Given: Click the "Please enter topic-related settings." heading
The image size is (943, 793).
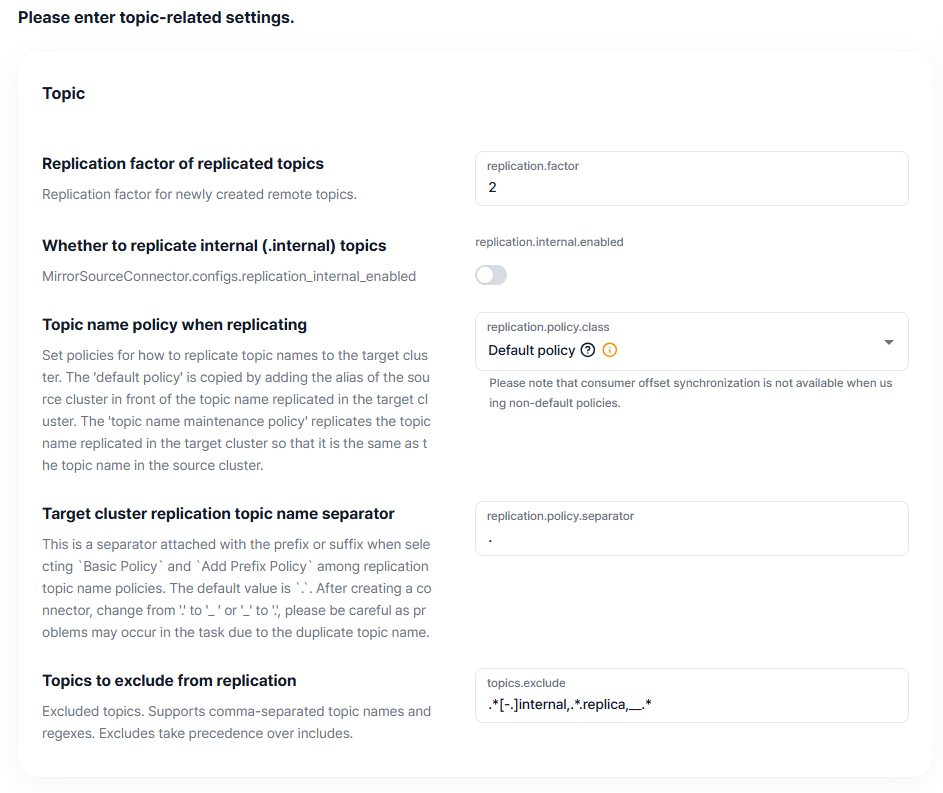Looking at the screenshot, I should point(156,18).
